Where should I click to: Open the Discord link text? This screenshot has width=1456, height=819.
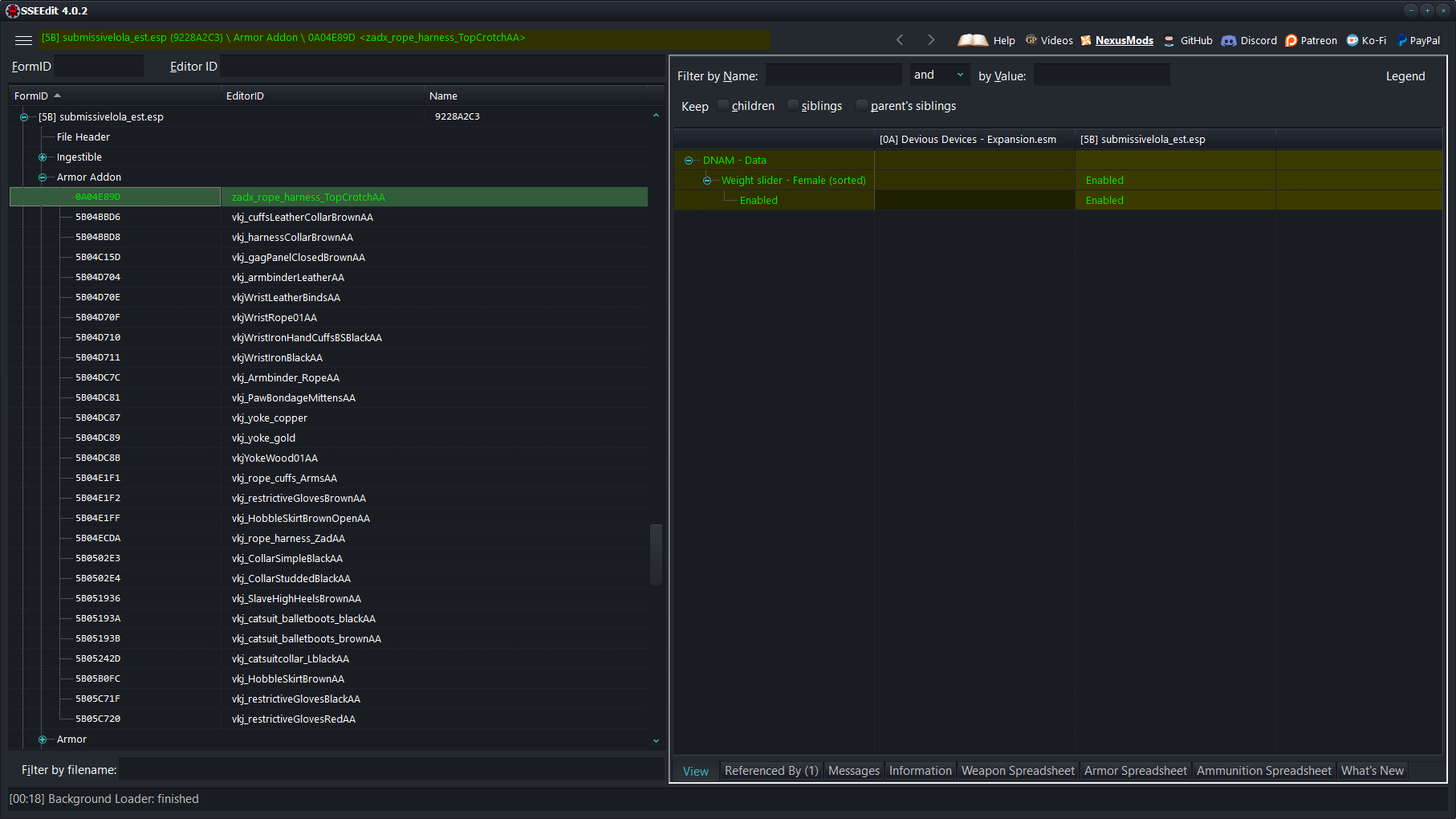click(x=1258, y=40)
